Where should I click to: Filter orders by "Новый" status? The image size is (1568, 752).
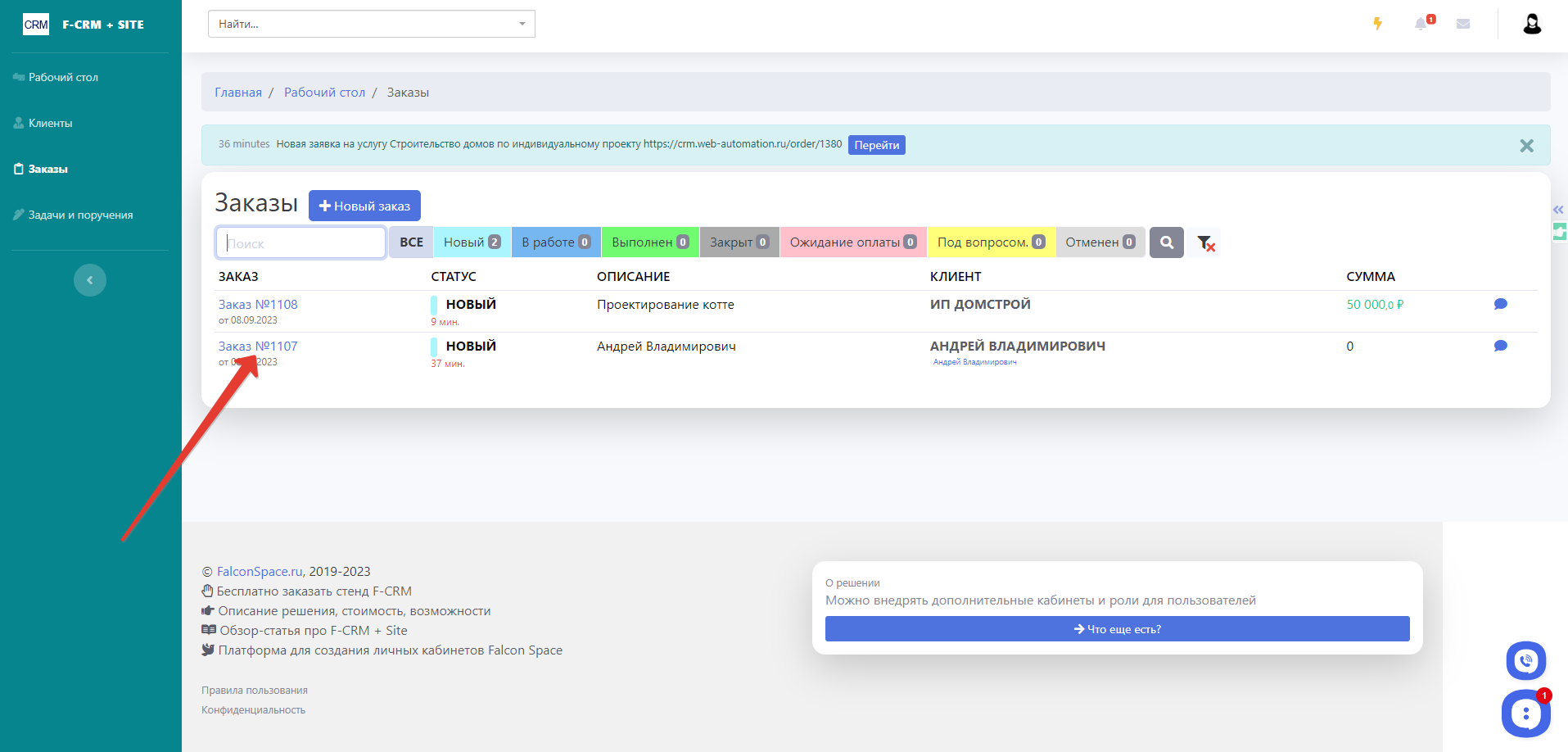472,242
